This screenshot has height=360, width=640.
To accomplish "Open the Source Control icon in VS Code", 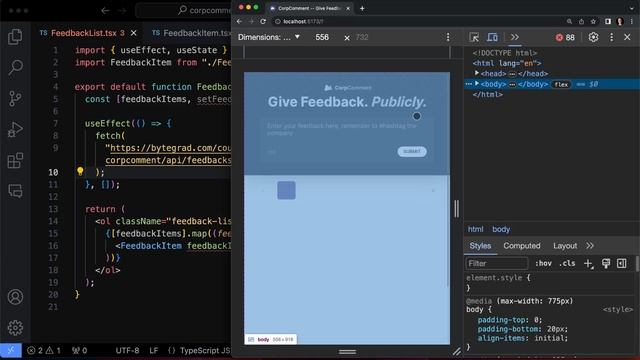I will coord(15,98).
